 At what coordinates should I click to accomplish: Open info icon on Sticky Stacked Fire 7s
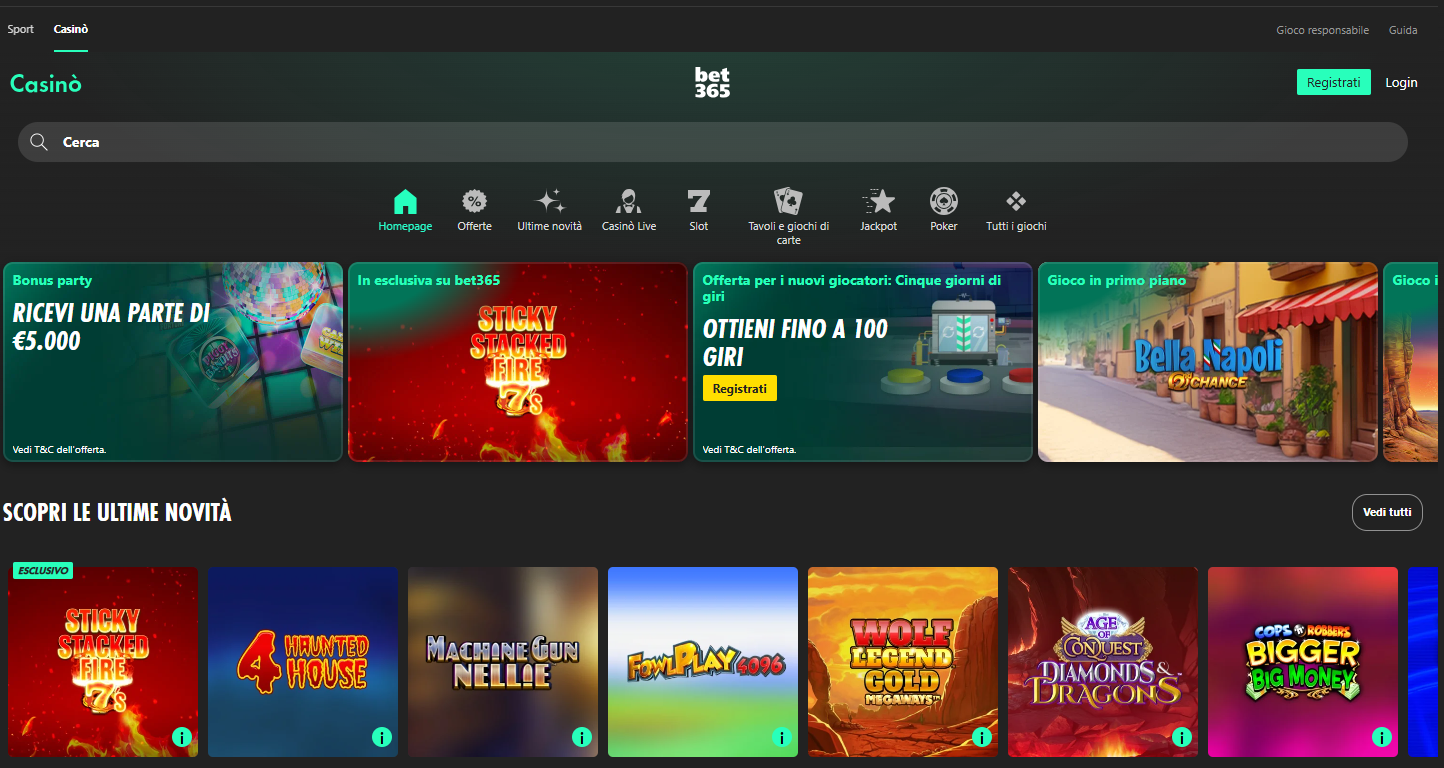[181, 737]
